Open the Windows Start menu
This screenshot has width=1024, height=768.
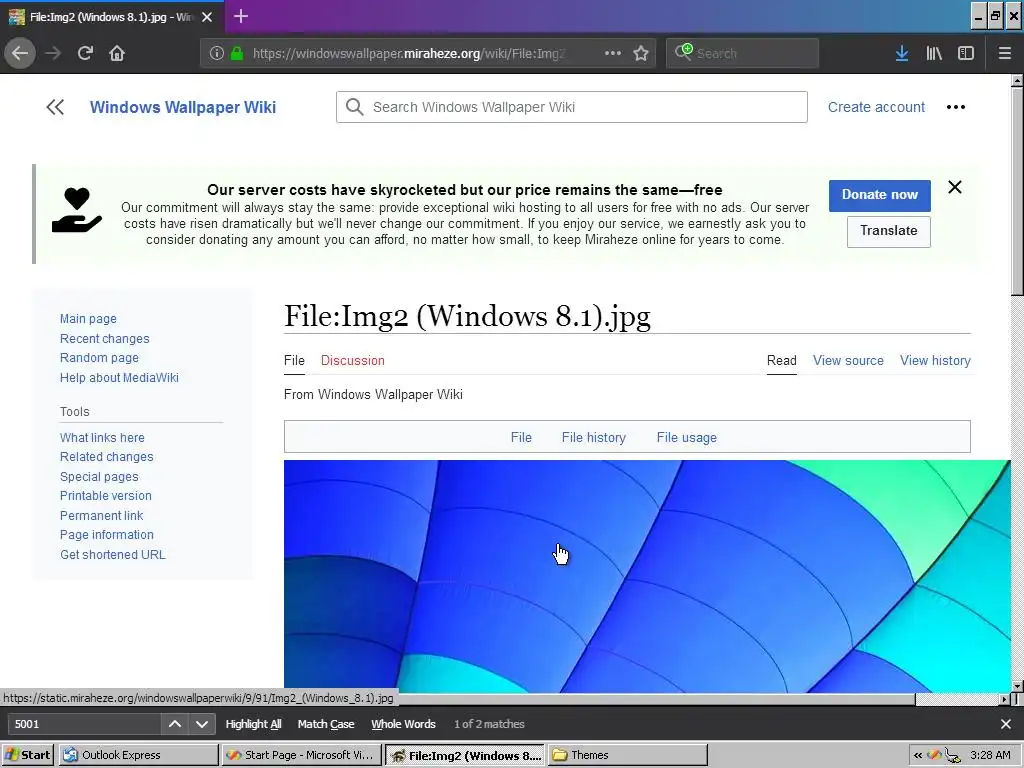coord(27,755)
